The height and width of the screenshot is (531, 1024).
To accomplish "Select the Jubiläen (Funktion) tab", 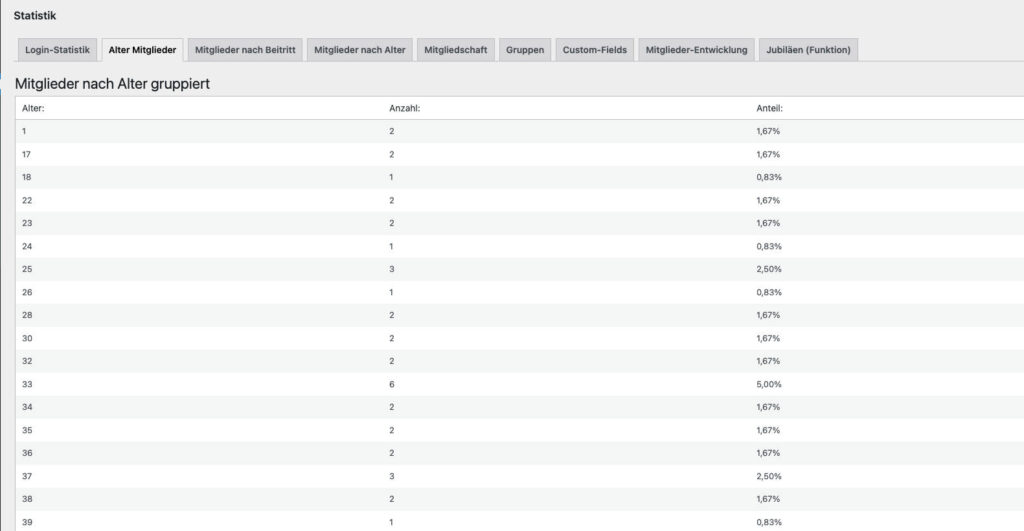I will (808, 50).
